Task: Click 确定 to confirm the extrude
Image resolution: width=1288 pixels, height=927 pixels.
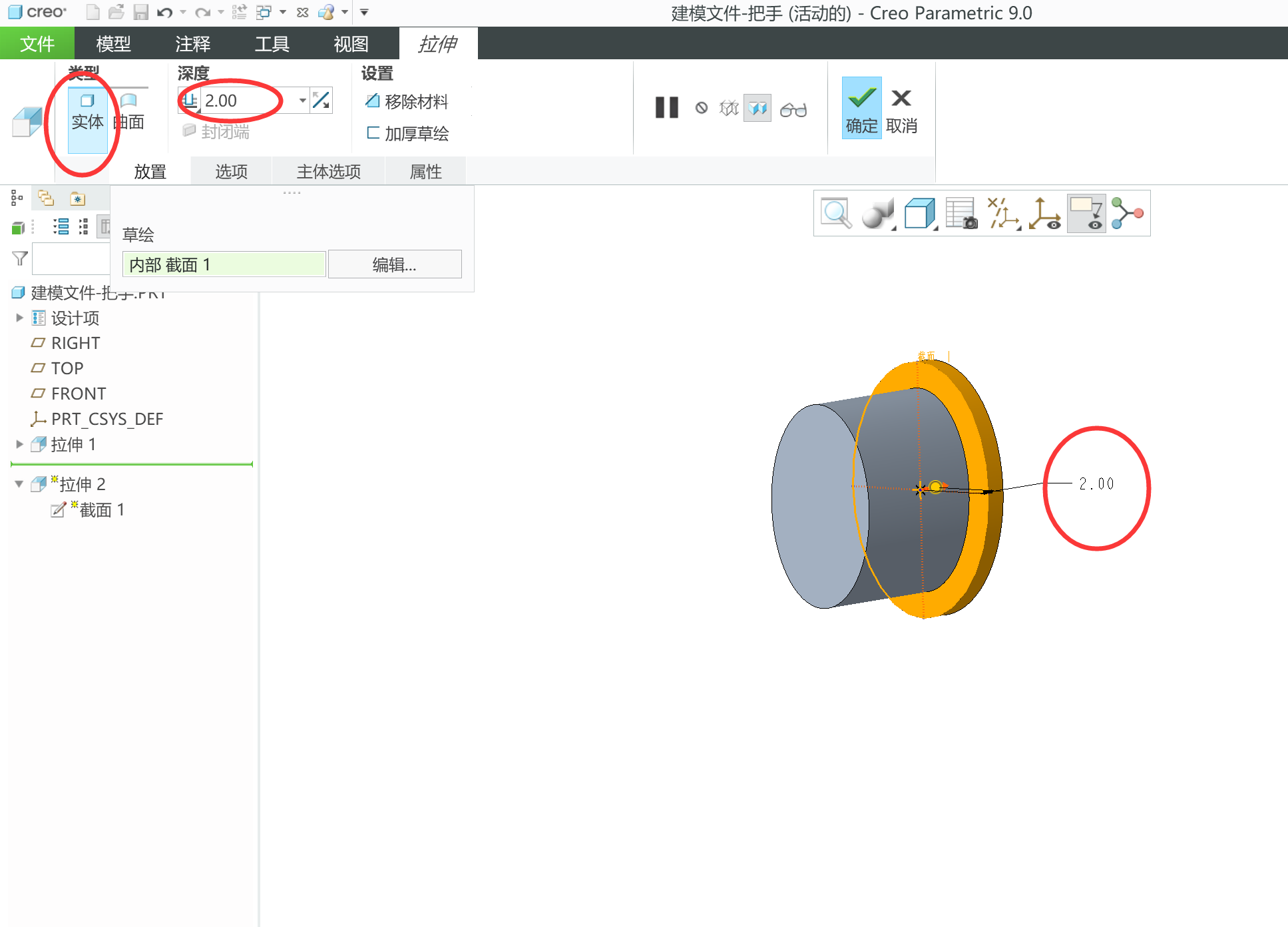Action: click(x=862, y=108)
